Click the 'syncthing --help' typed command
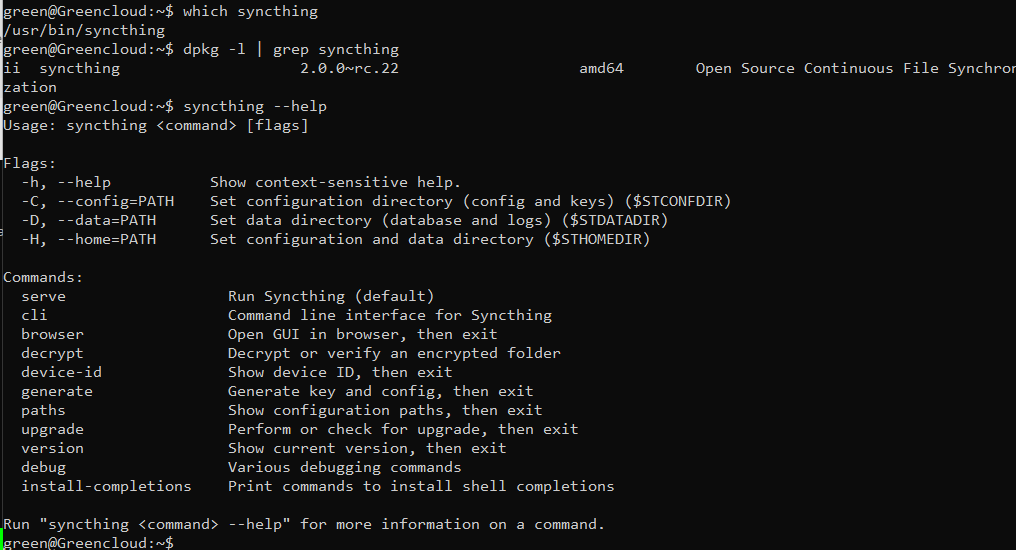The width and height of the screenshot is (1016, 550). (255, 106)
